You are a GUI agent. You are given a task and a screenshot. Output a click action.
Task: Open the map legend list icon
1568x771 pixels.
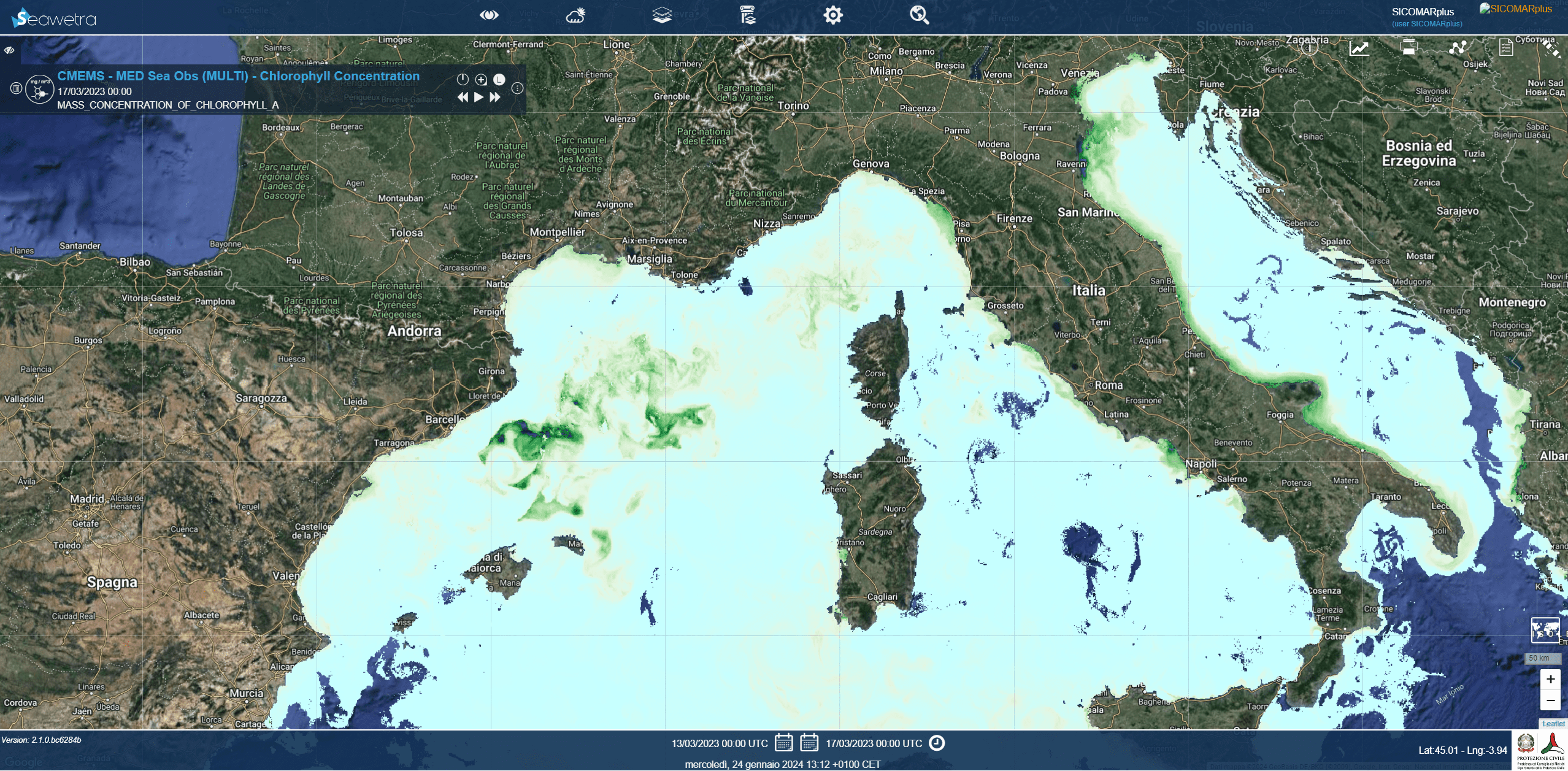tap(748, 15)
